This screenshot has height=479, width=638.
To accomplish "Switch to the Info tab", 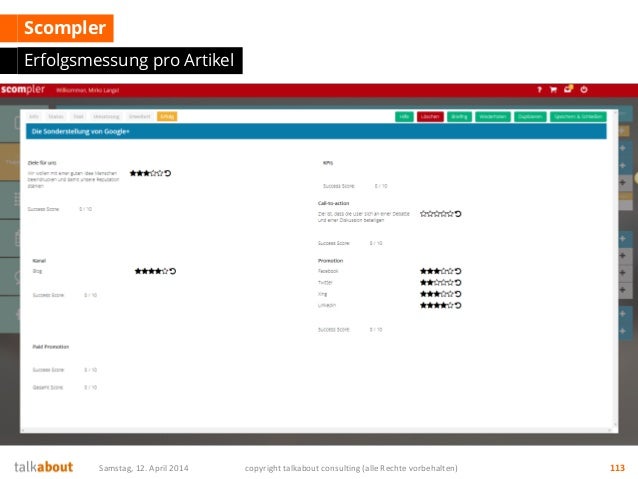I will (34, 116).
